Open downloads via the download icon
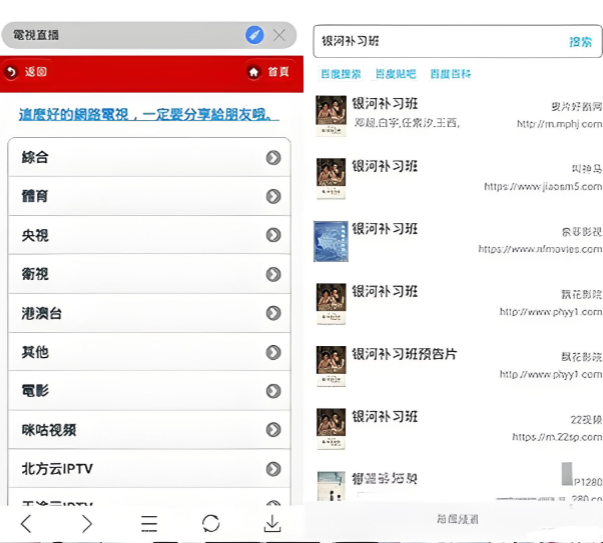 (x=272, y=524)
